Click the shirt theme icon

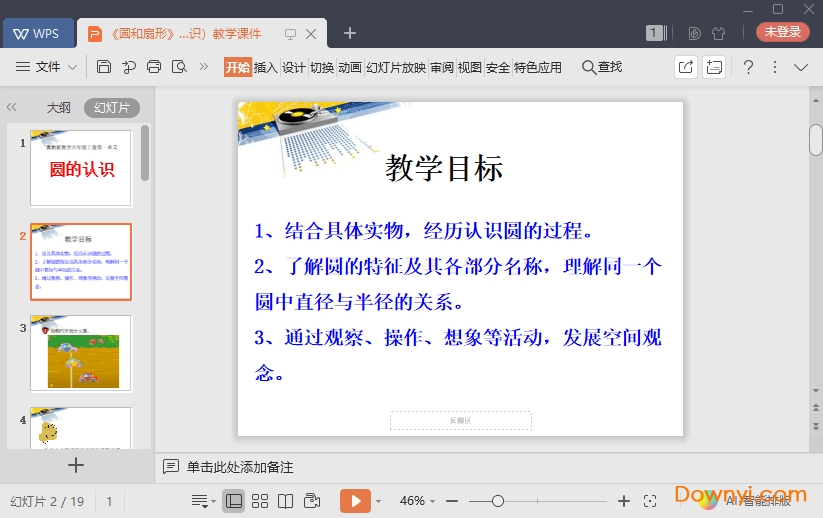point(719,34)
